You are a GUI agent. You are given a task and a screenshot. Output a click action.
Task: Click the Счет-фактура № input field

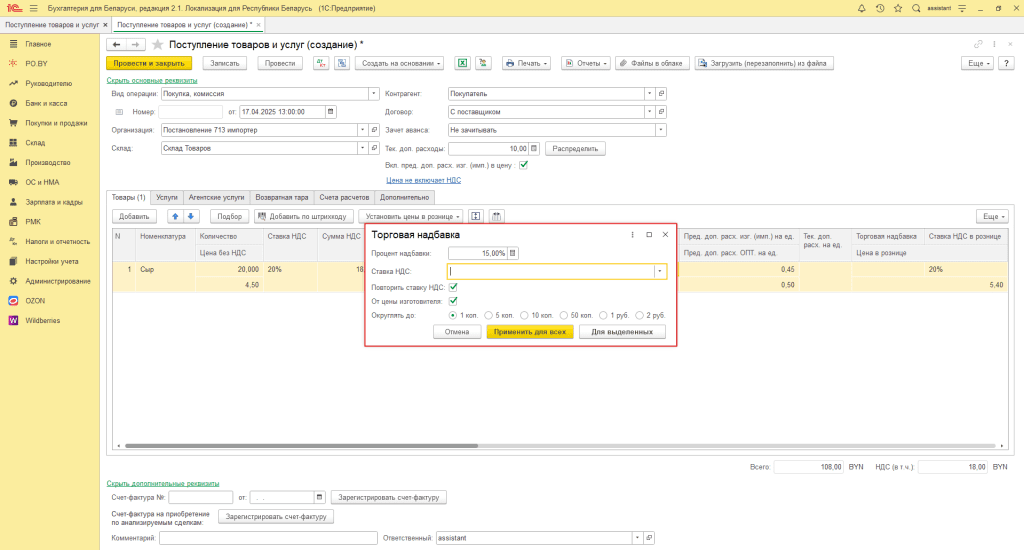tap(200, 497)
